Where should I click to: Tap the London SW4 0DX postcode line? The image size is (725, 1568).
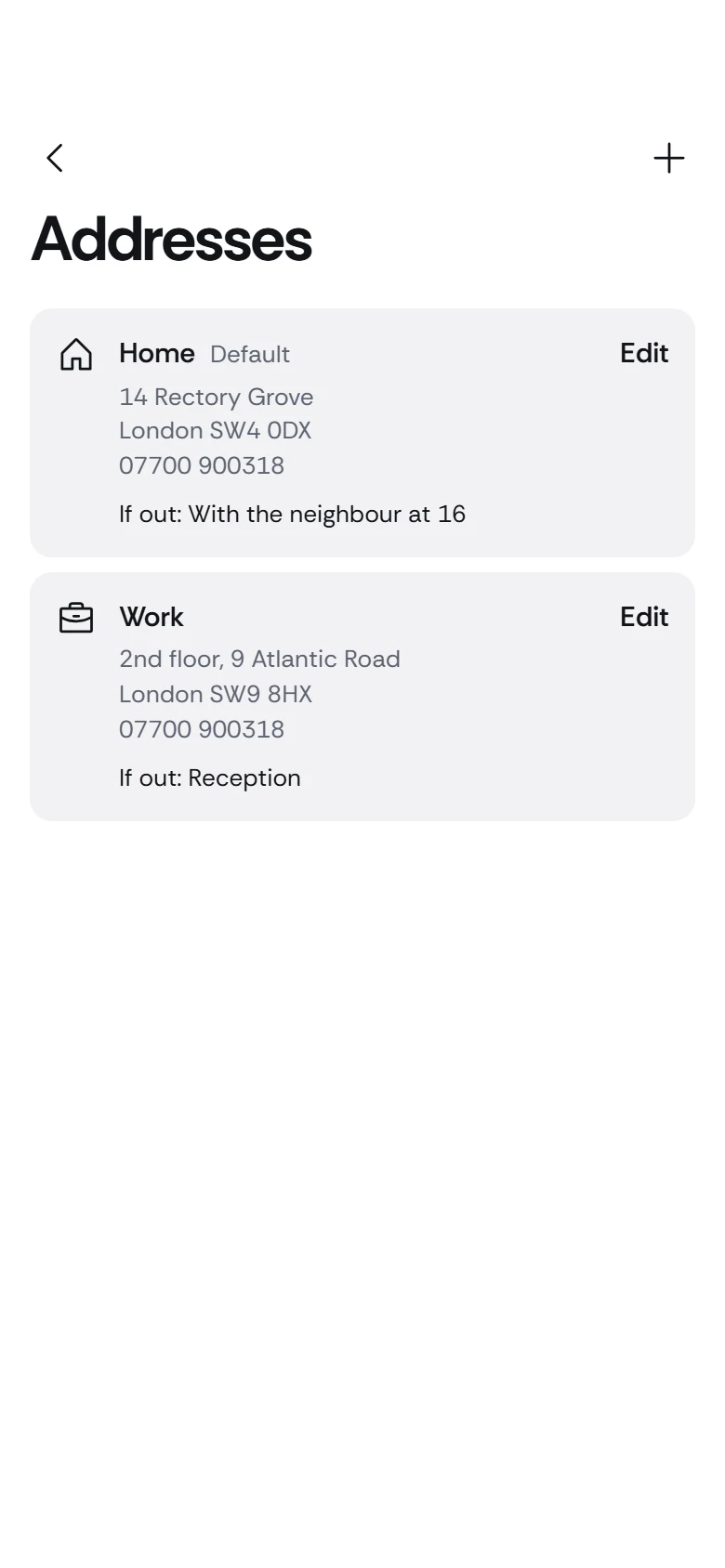(216, 431)
